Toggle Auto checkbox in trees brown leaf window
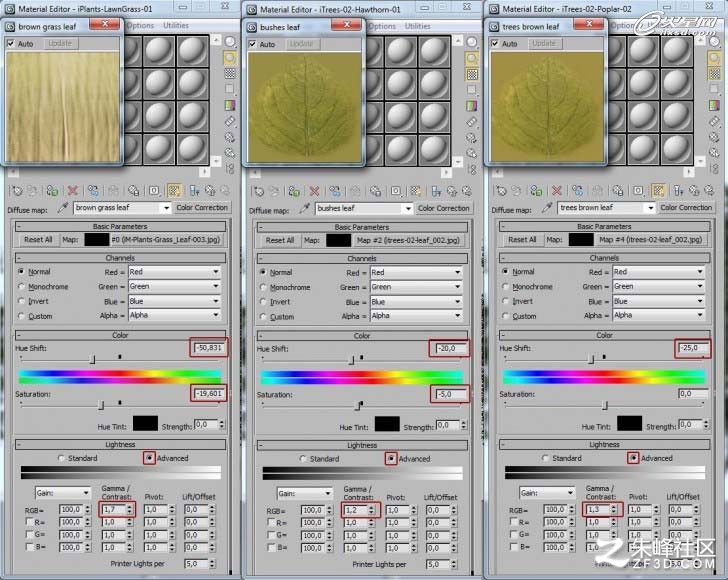Image resolution: width=728 pixels, height=580 pixels. coord(495,43)
